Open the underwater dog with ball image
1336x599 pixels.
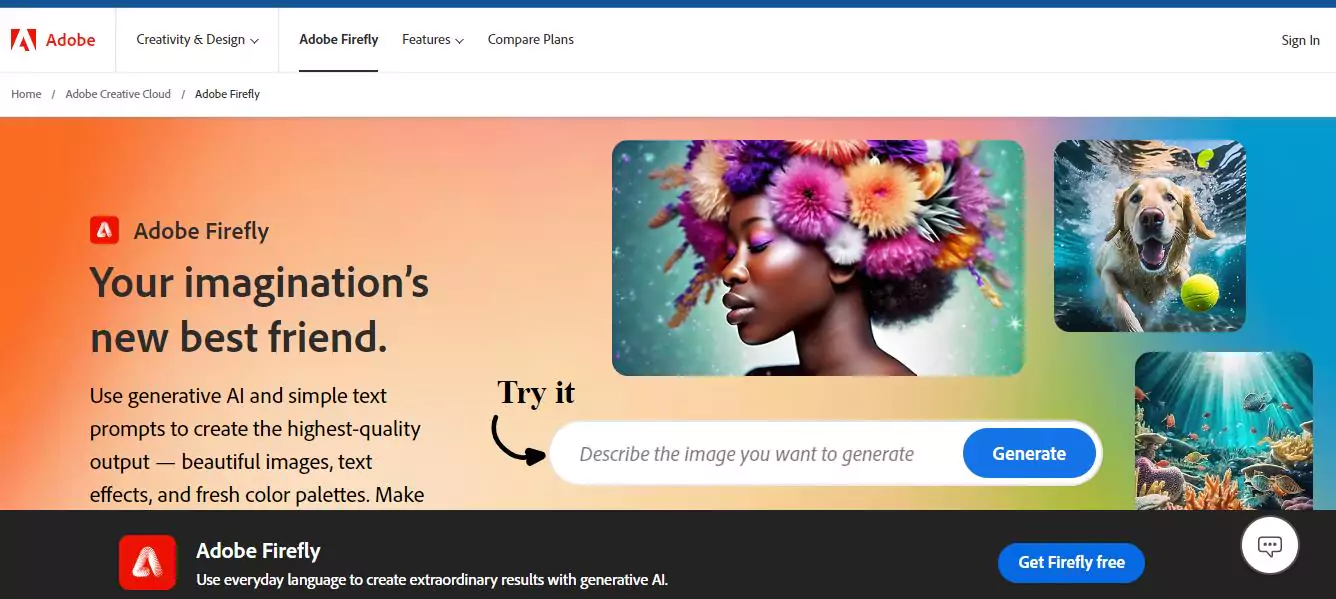tap(1150, 236)
